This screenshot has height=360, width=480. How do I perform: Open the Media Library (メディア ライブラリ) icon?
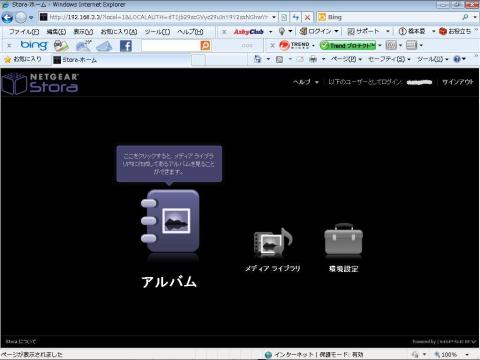click(x=273, y=242)
